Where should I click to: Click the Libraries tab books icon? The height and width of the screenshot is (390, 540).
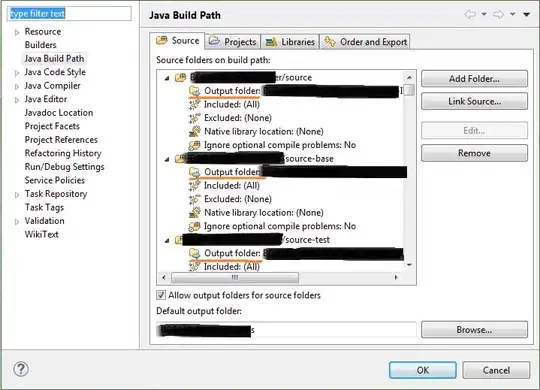point(271,42)
